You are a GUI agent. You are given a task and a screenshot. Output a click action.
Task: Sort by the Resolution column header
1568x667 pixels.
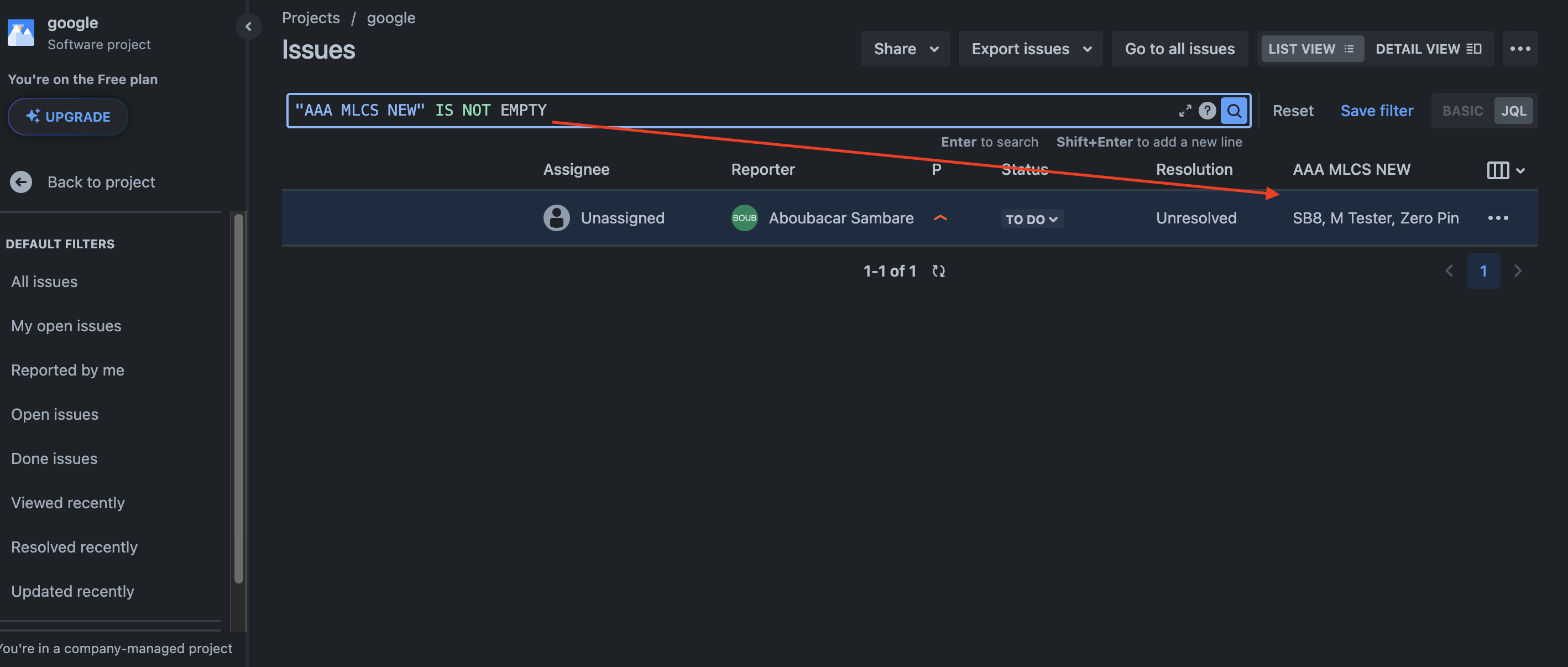pos(1194,169)
